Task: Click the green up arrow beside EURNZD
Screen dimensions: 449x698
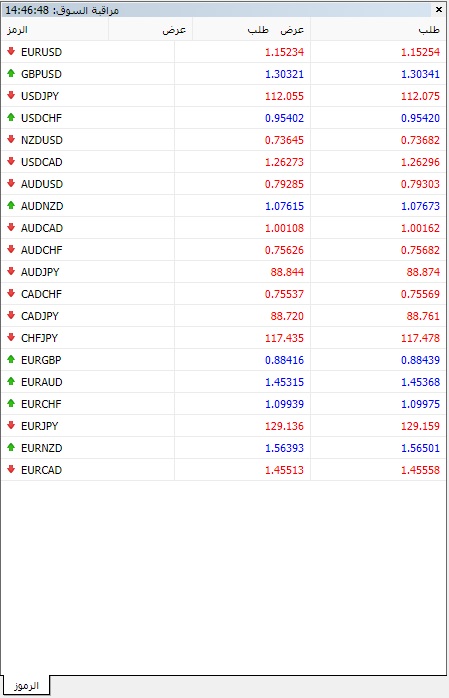Action: pyautogui.click(x=11, y=448)
